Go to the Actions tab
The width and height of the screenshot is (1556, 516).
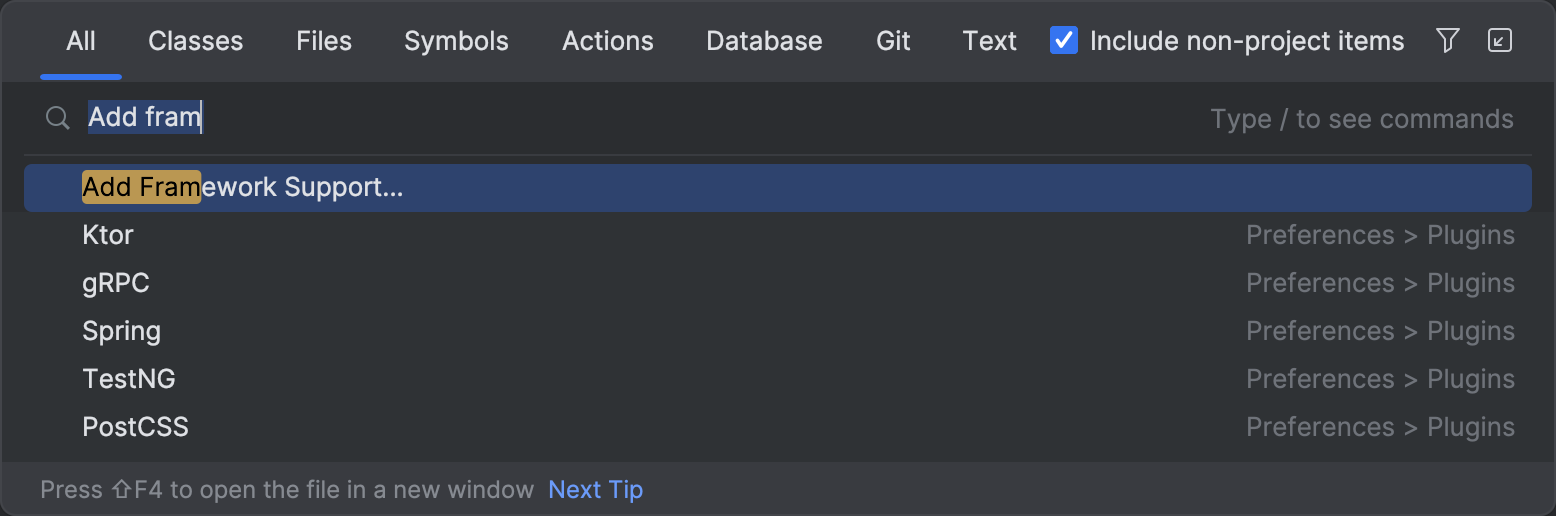click(x=608, y=41)
